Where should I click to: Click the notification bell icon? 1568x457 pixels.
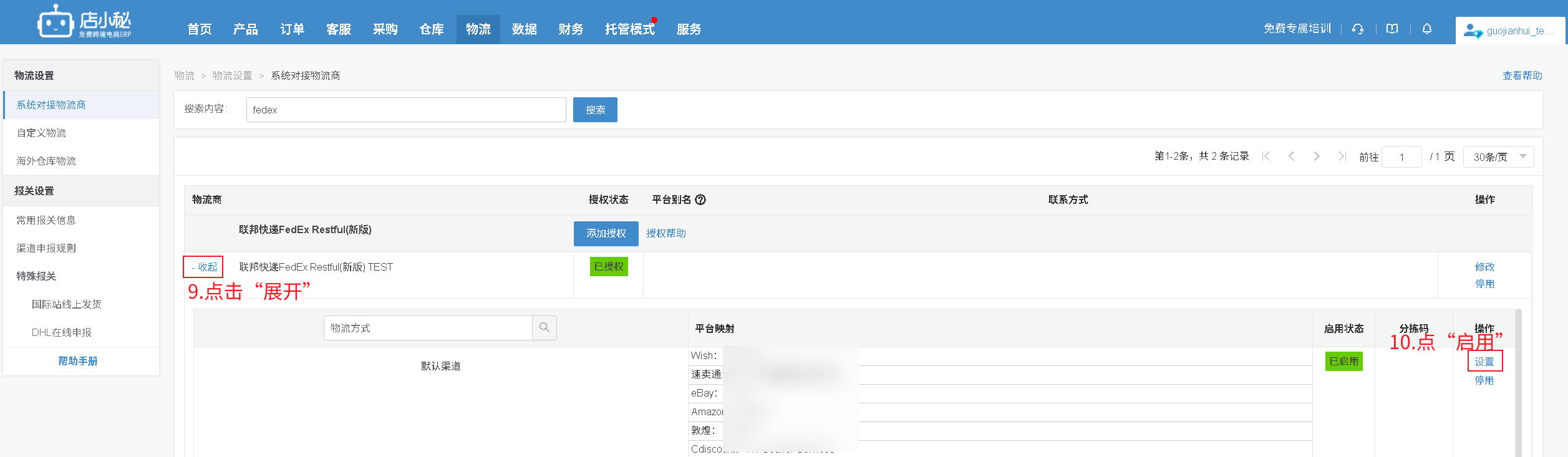click(x=1427, y=29)
